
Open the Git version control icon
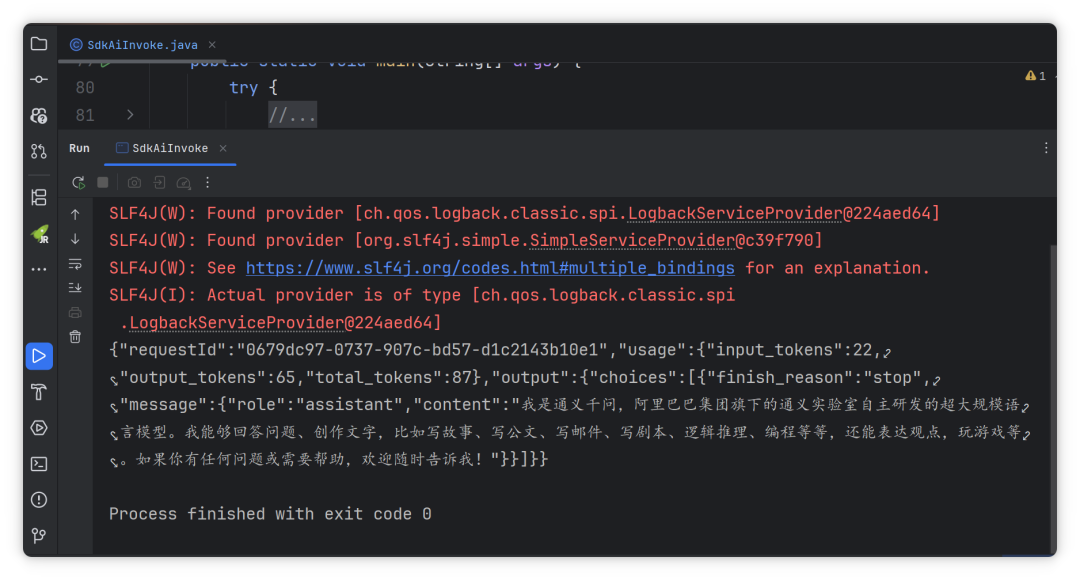pyautogui.click(x=39, y=535)
